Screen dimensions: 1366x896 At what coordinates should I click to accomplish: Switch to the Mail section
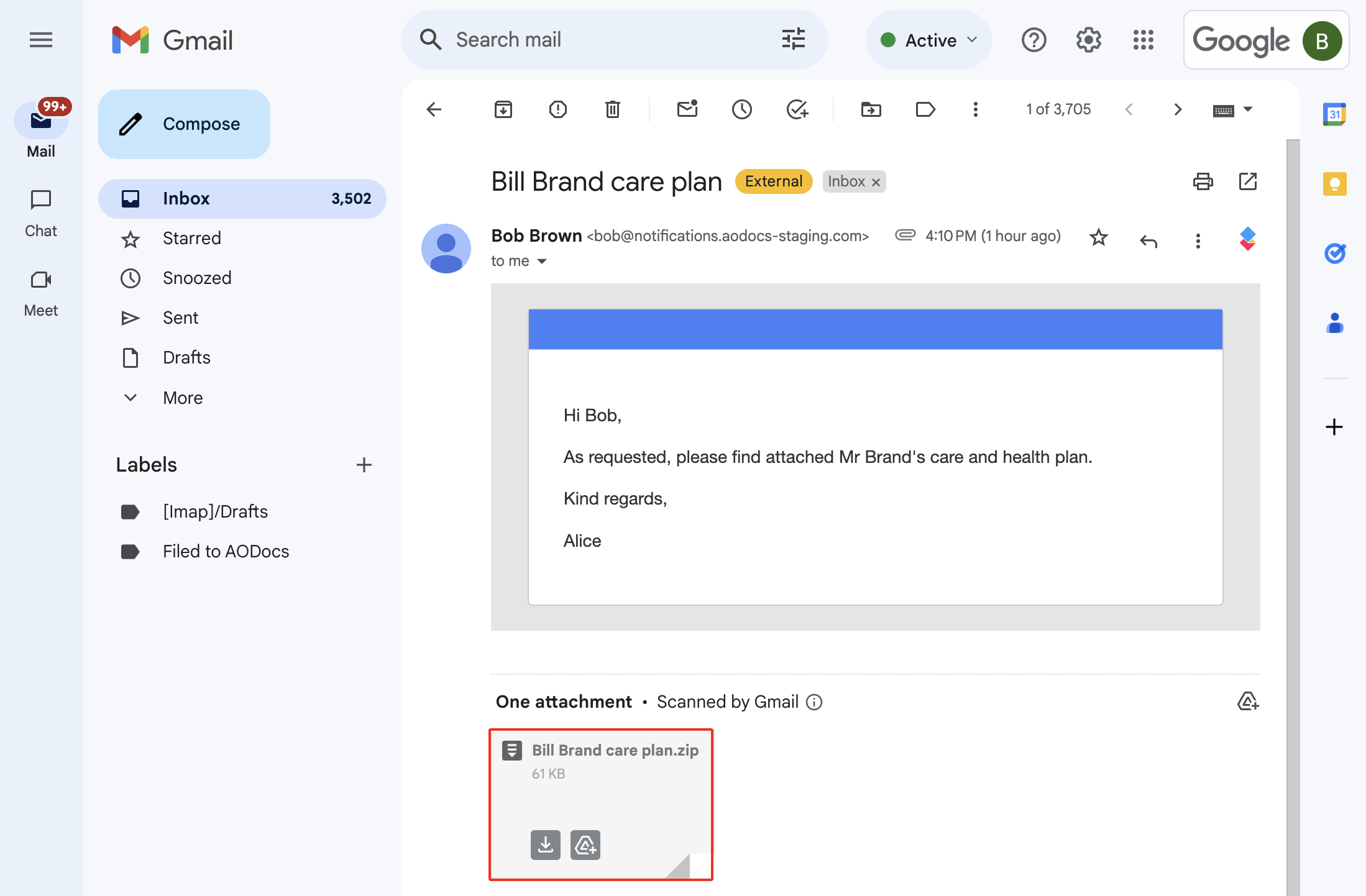tap(41, 130)
